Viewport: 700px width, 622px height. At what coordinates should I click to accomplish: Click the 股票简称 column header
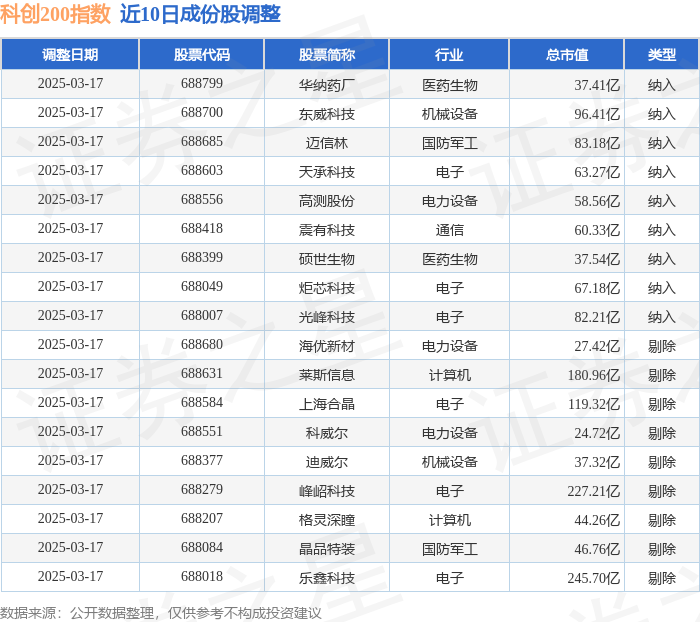click(x=327, y=54)
